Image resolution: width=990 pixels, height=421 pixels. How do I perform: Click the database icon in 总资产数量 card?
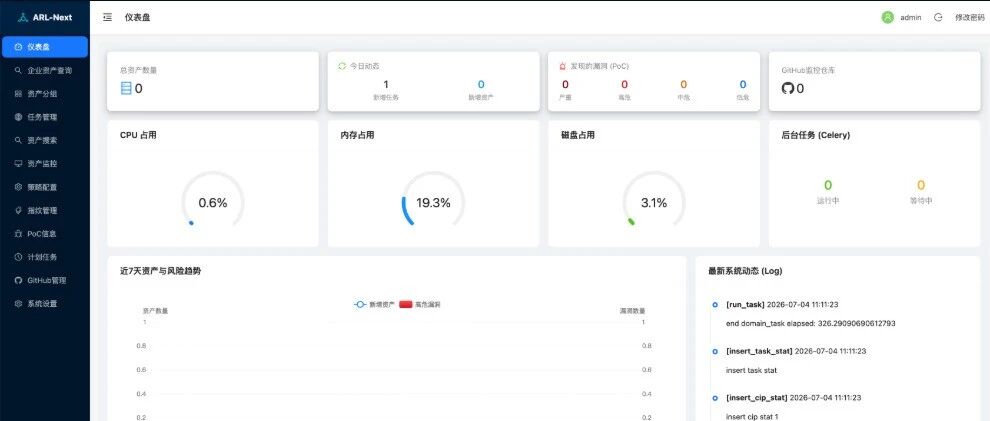[126, 88]
